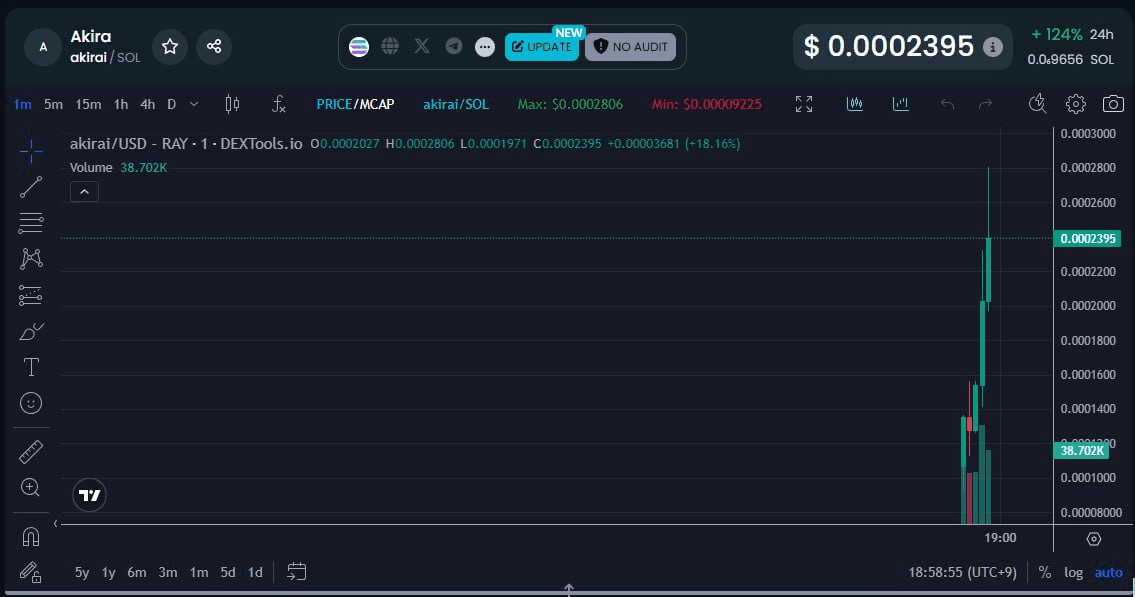Select the brush drawing tool
Image resolution: width=1135 pixels, height=597 pixels.
[x=30, y=331]
